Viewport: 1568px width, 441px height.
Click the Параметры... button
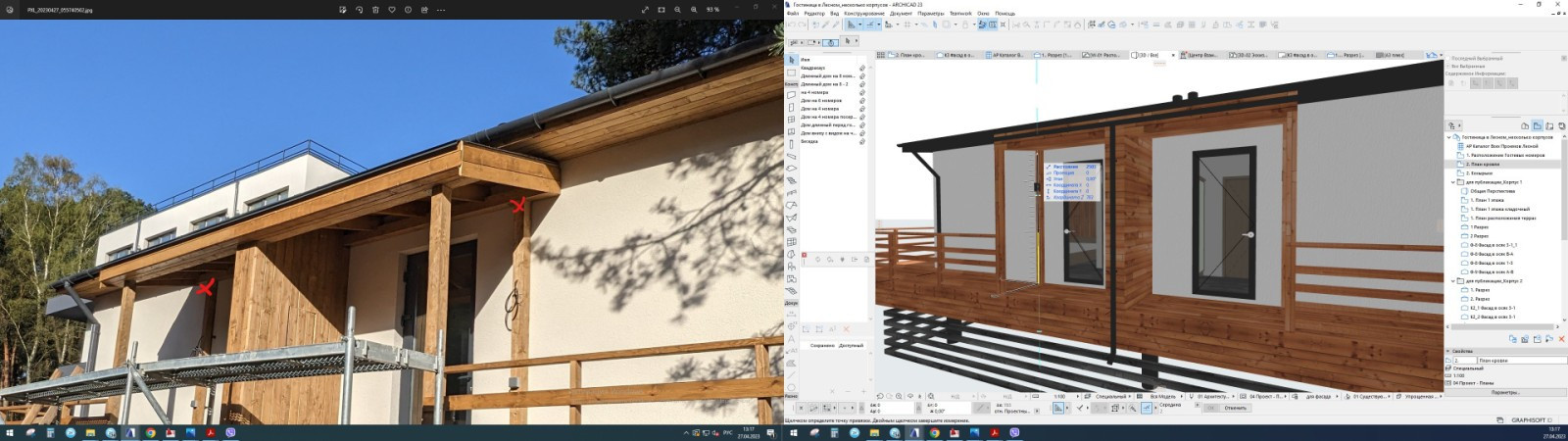(1505, 392)
